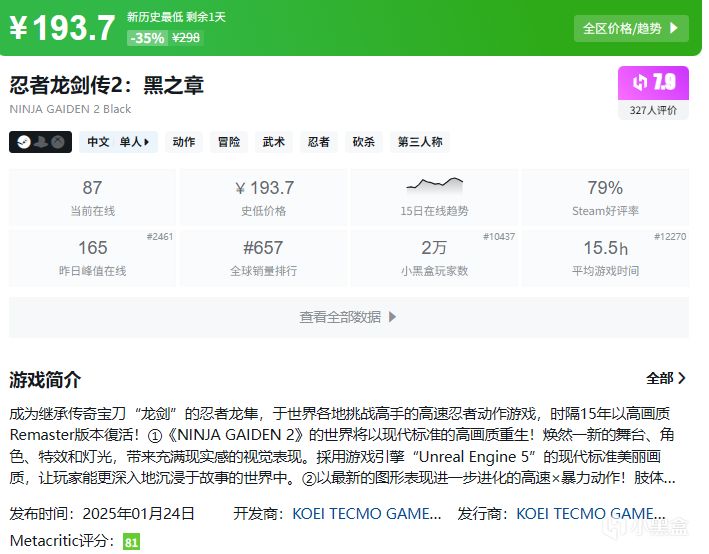Open the 开发商 KOEI TECMO GAME link
The image size is (709, 554).
[367, 514]
